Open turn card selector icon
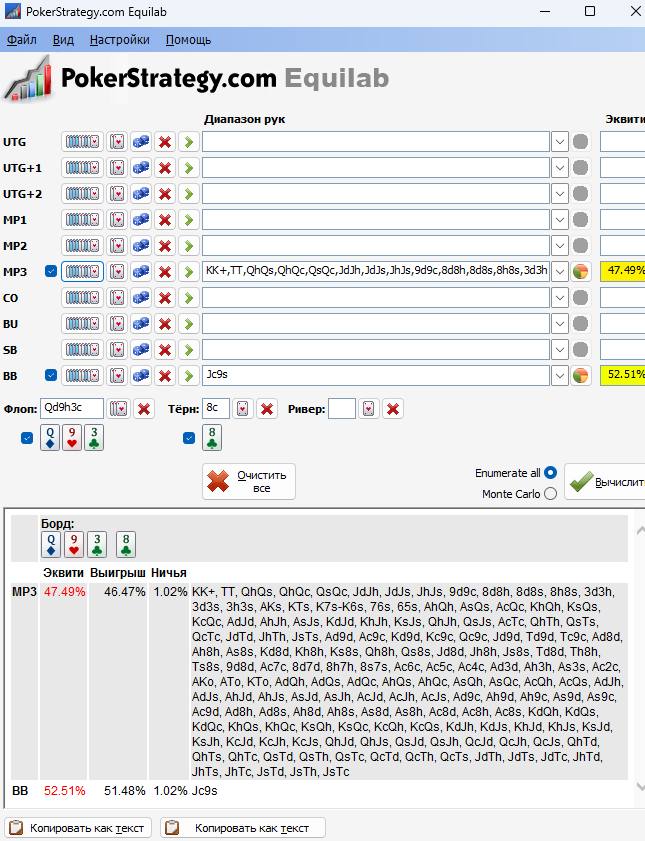 (242, 409)
